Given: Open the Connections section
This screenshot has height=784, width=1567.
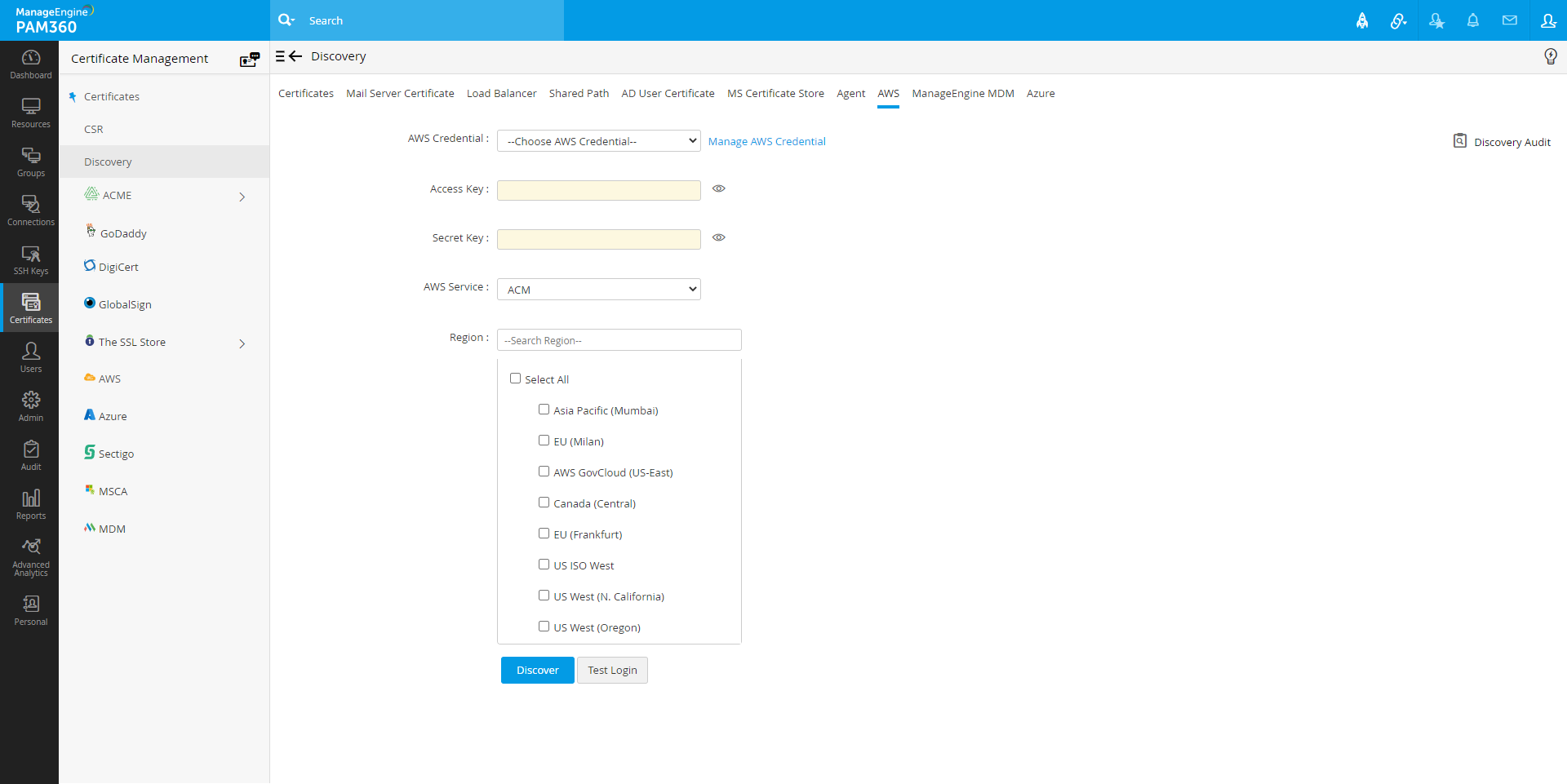Looking at the screenshot, I should pyautogui.click(x=30, y=210).
